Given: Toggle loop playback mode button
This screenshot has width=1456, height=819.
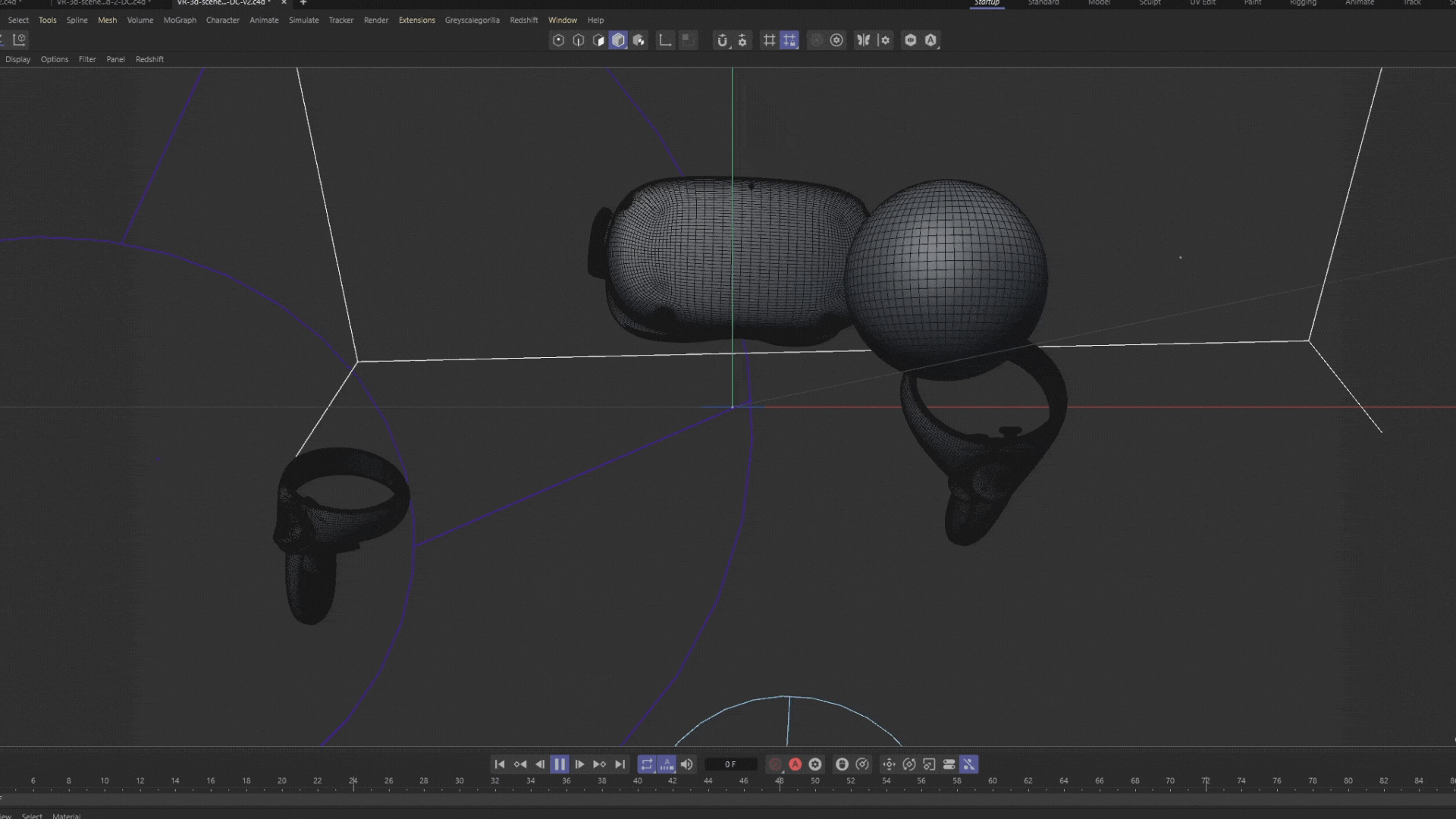Looking at the screenshot, I should point(647,764).
